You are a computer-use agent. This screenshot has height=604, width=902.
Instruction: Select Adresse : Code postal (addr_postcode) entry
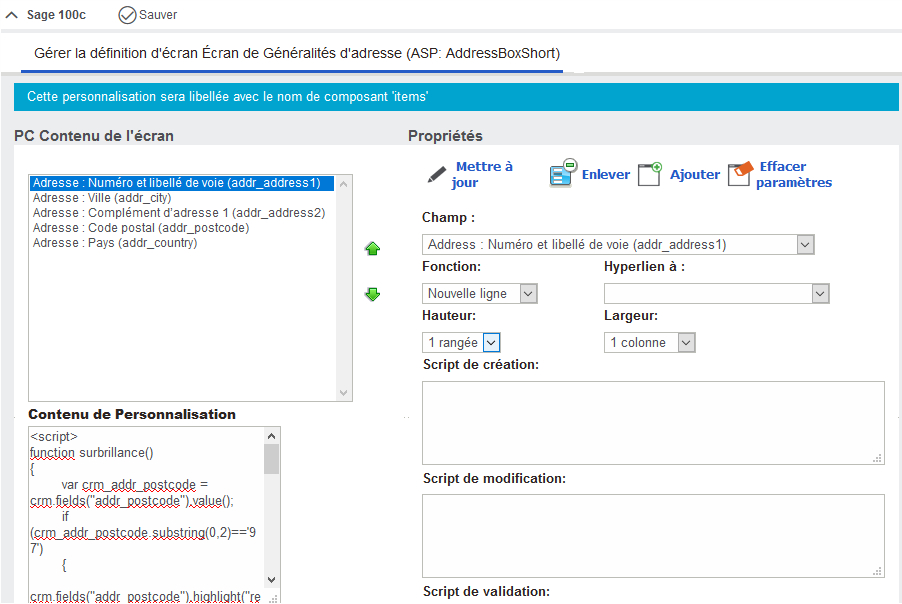(141, 228)
